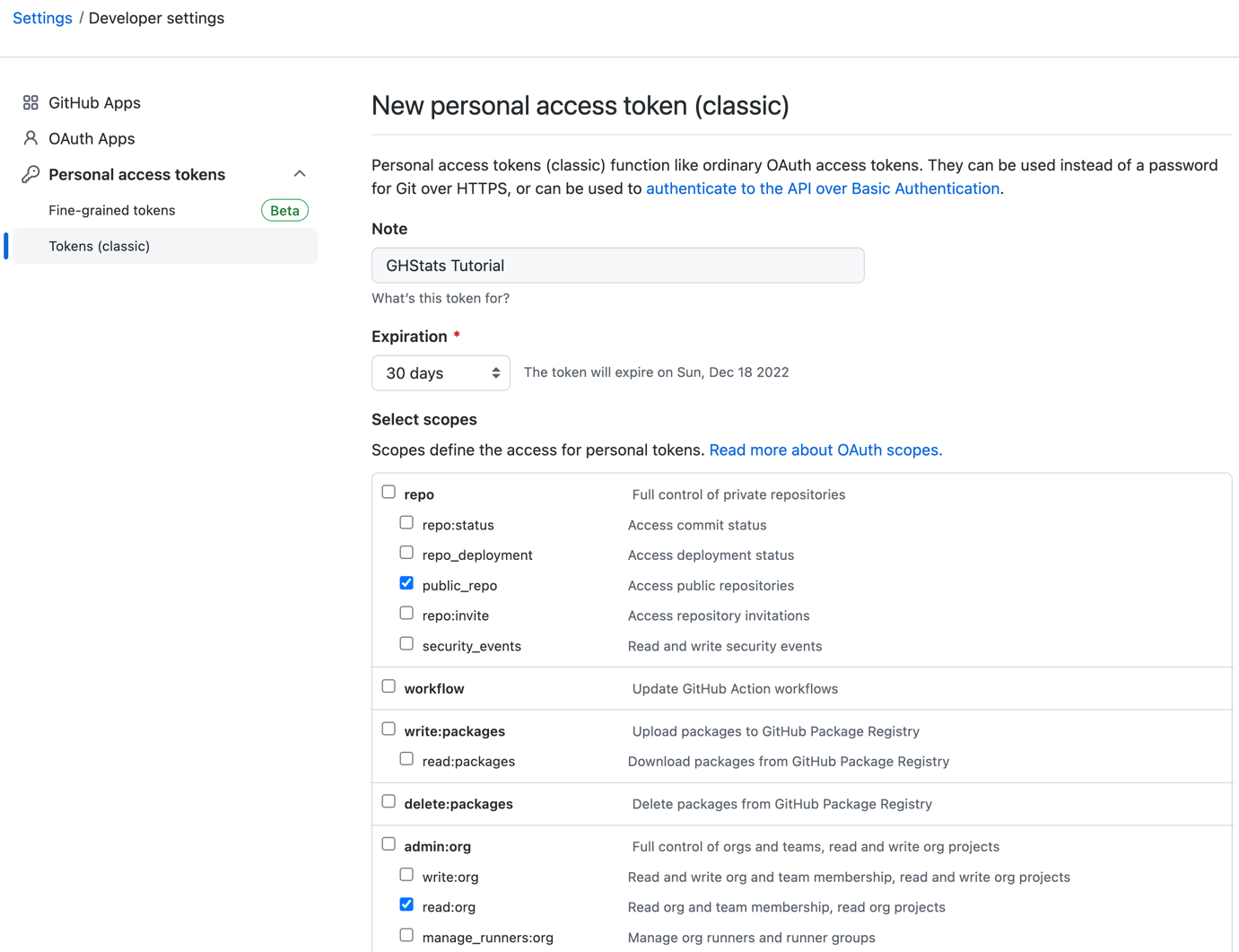Click the GitHub Apps grid icon
Image resolution: width=1239 pixels, height=952 pixels.
30,102
